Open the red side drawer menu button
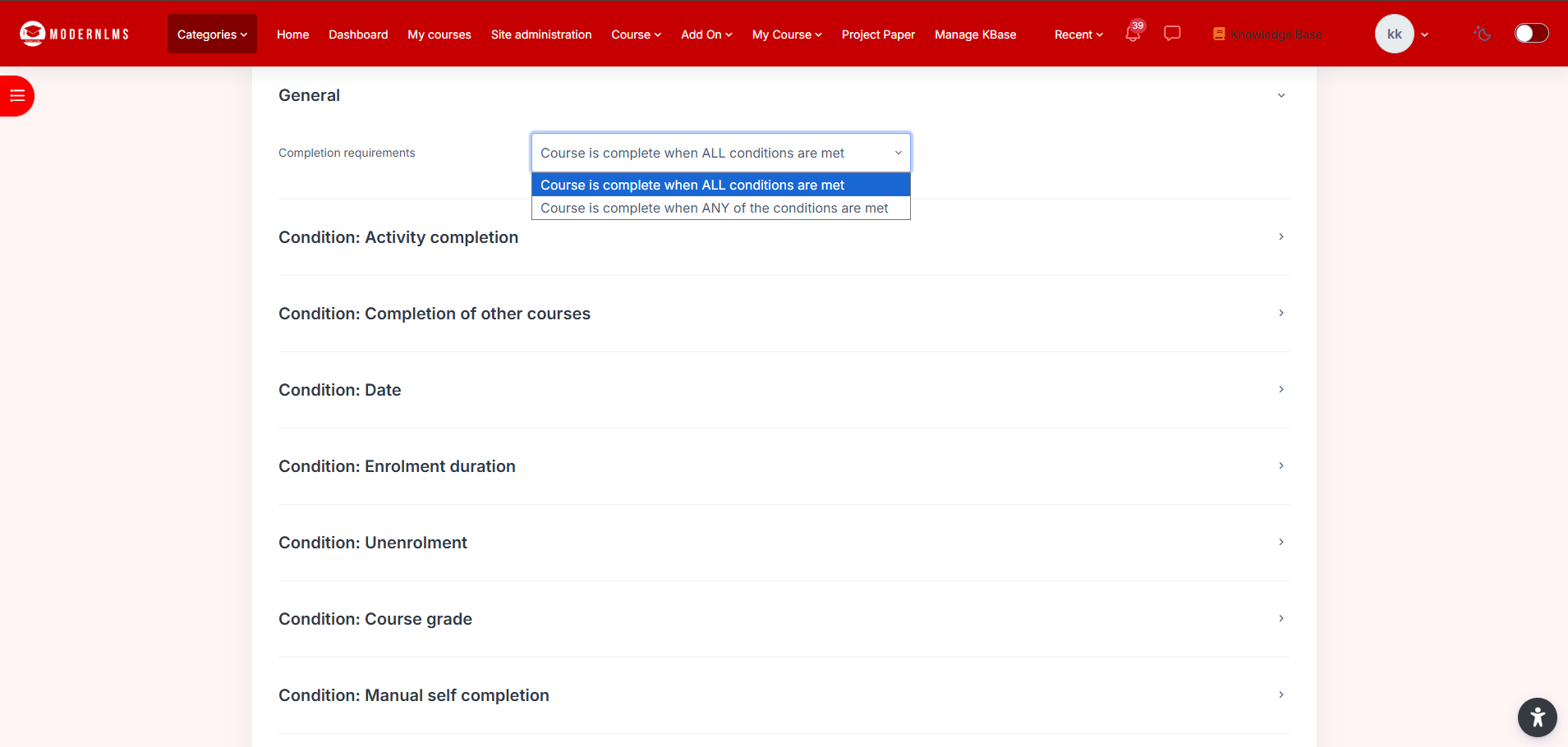Screen dimensions: 1568x747 (16, 96)
